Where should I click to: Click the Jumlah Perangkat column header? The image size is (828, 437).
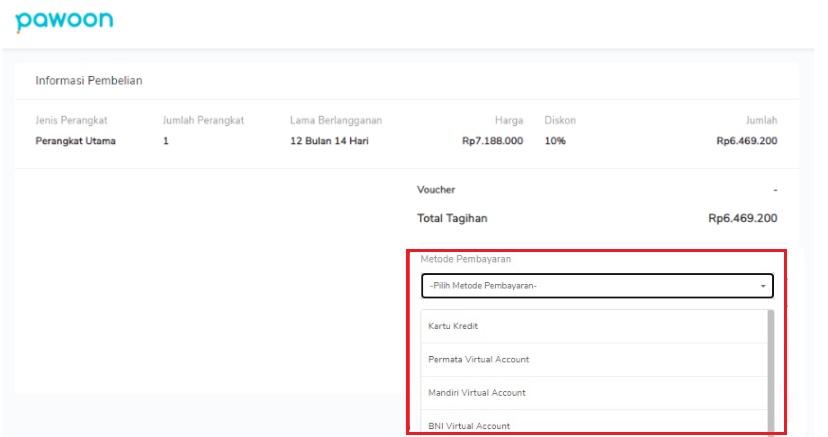[x=203, y=120]
